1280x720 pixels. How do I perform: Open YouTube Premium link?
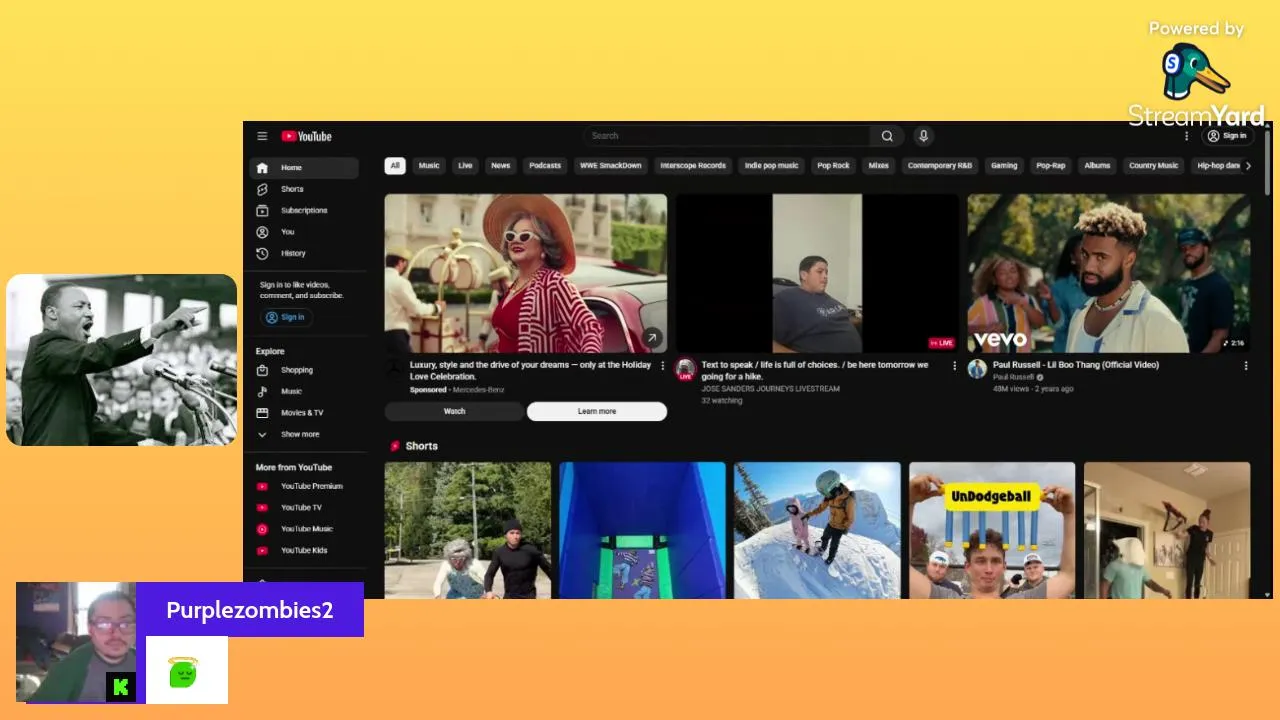point(304,486)
